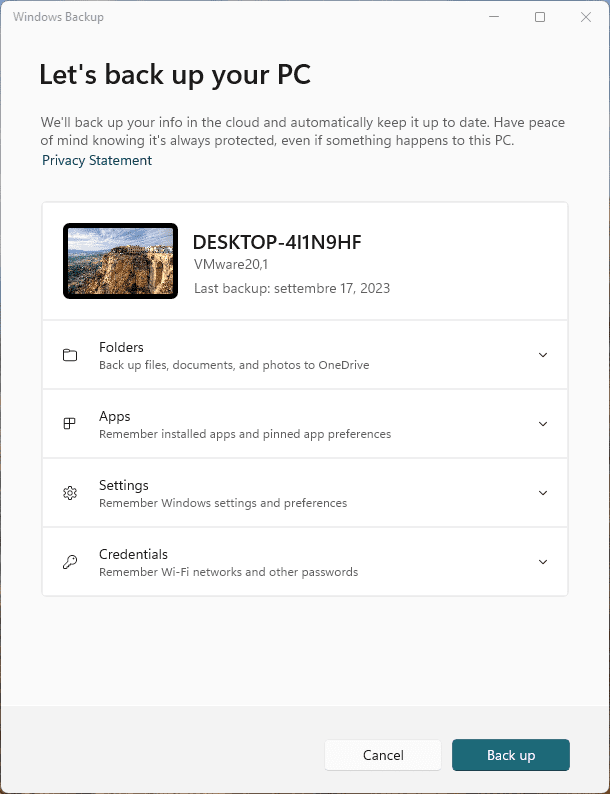Close the Windows Backup window
The height and width of the screenshot is (794, 610).
pos(586,17)
